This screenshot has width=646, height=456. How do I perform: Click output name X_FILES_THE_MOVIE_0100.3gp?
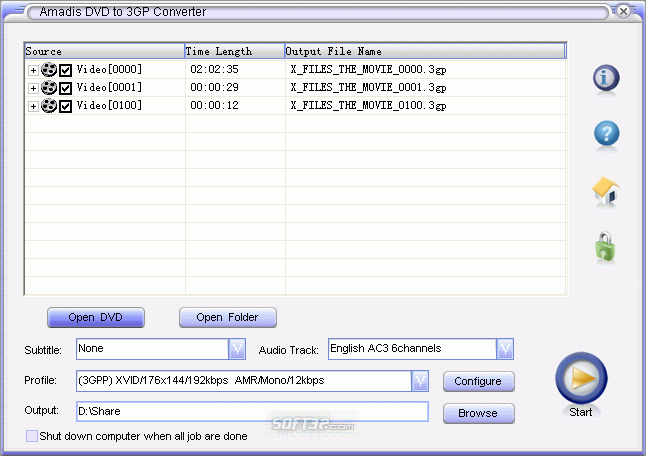point(368,105)
